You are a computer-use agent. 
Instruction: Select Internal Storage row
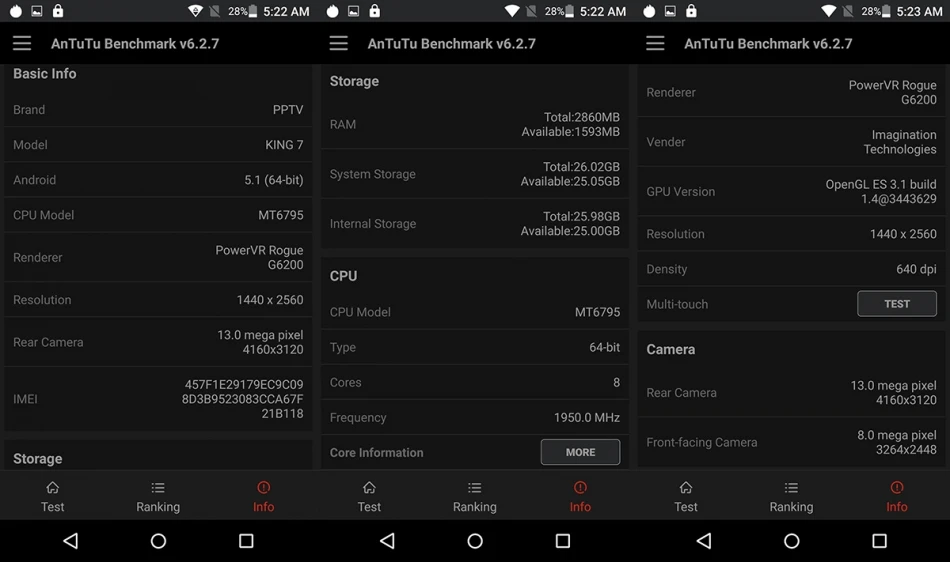475,223
